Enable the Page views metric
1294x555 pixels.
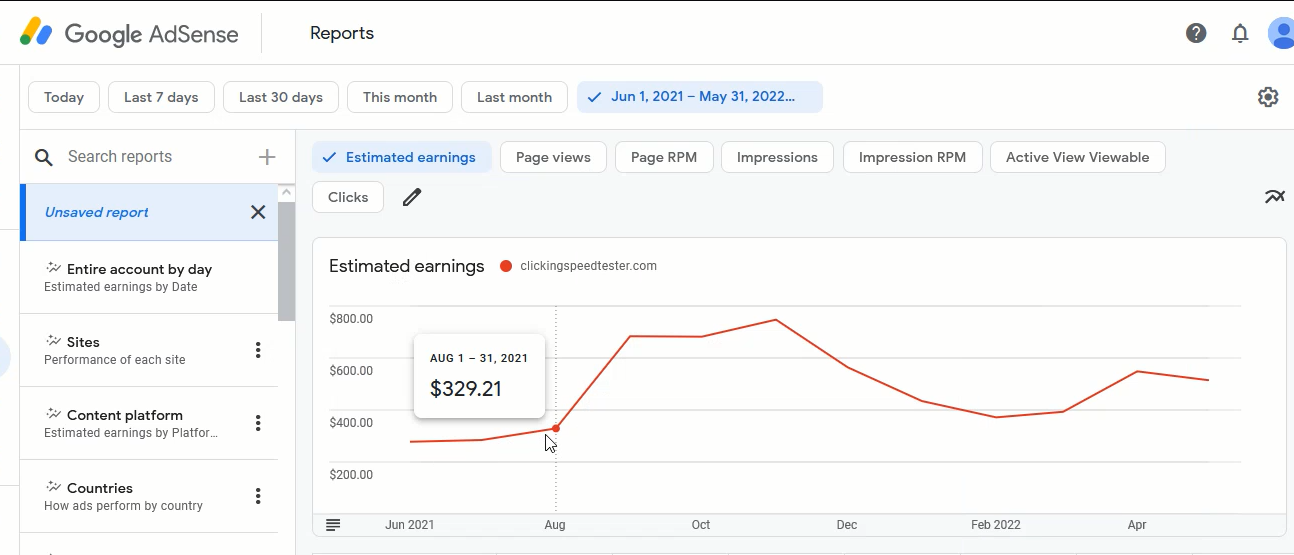(553, 157)
